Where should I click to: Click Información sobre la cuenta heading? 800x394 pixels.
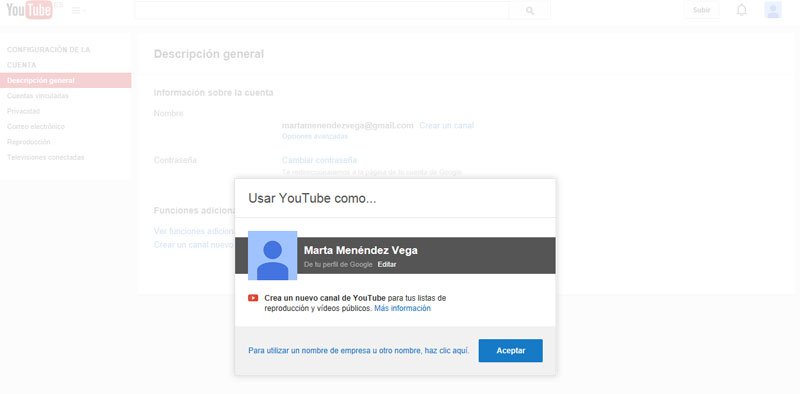pos(213,92)
